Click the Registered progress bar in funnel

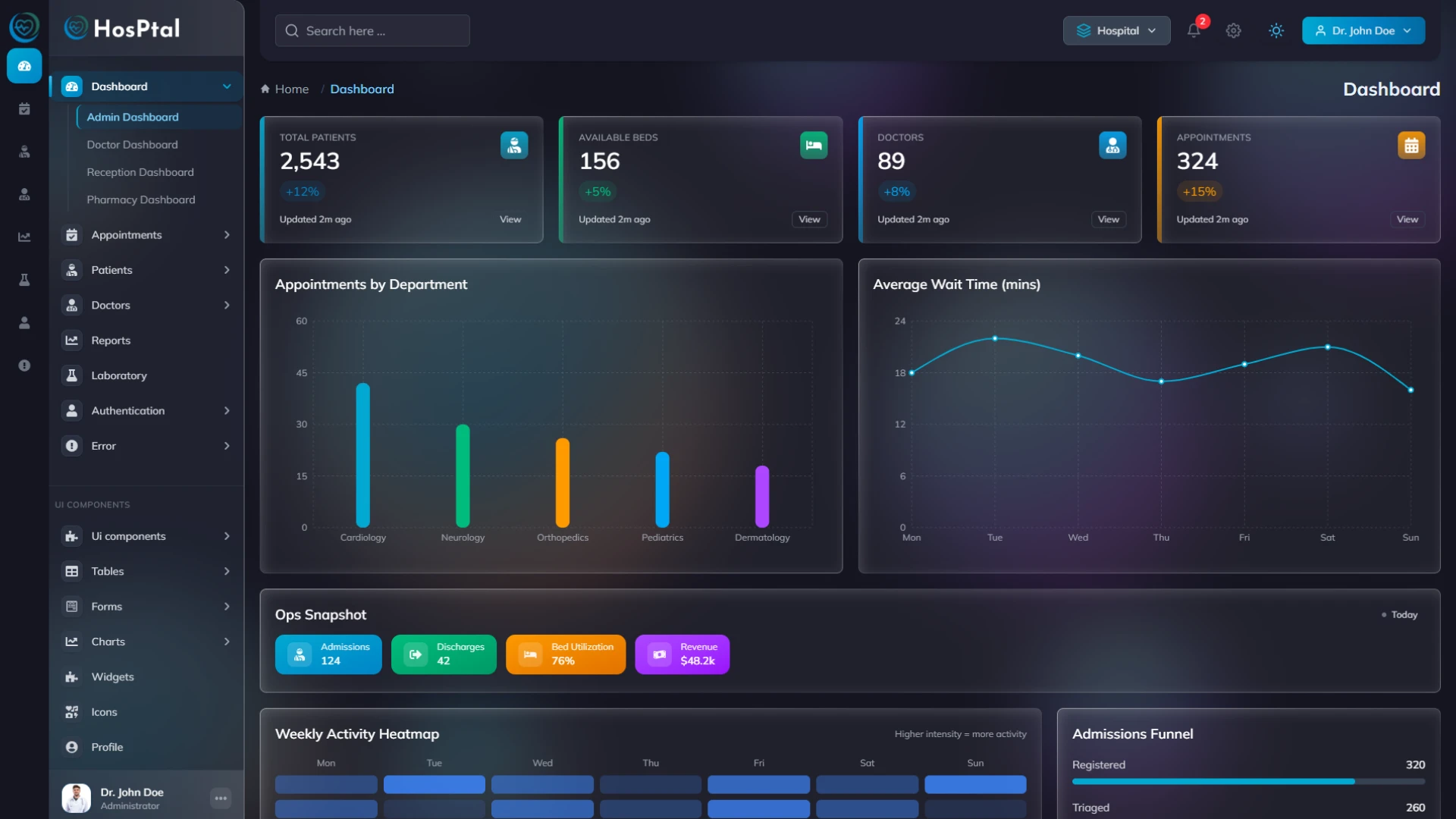click(x=1248, y=781)
